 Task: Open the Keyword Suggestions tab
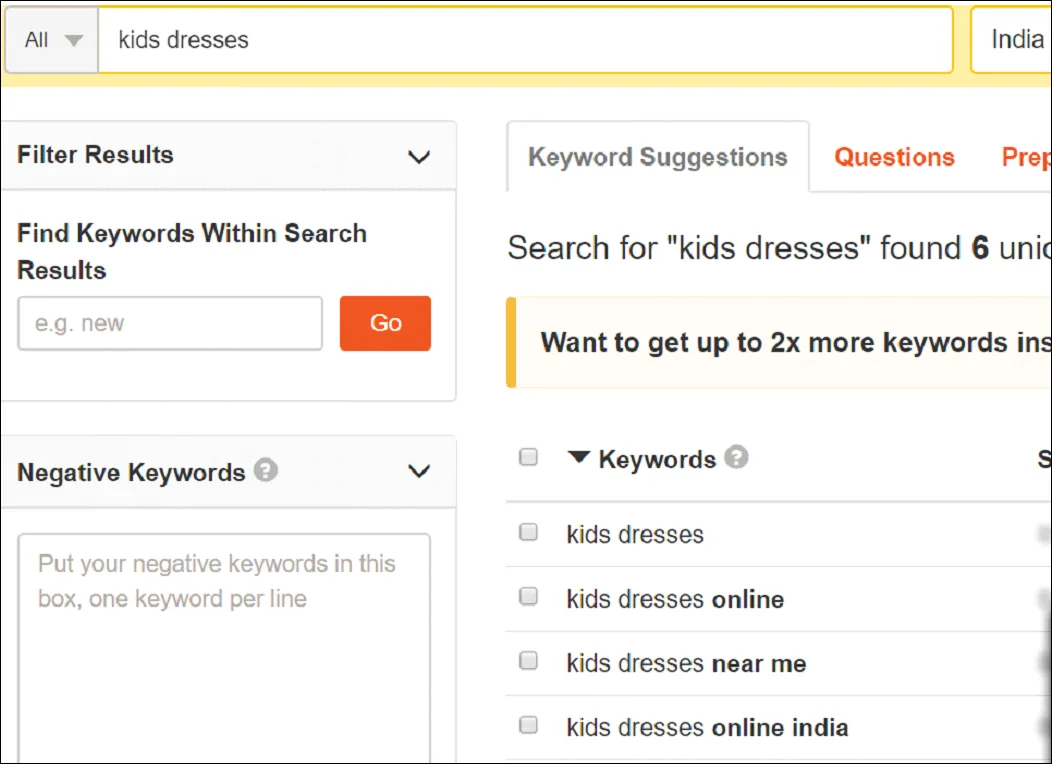pyautogui.click(x=657, y=157)
